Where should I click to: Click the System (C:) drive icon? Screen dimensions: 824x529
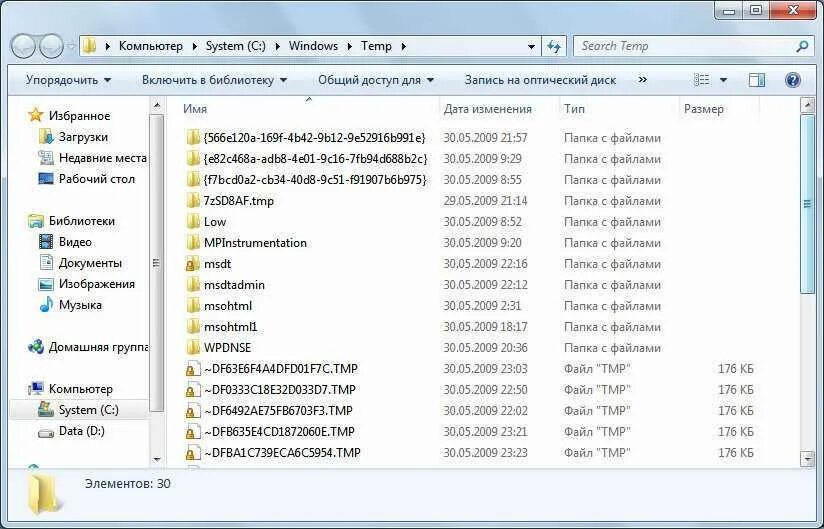click(46, 409)
